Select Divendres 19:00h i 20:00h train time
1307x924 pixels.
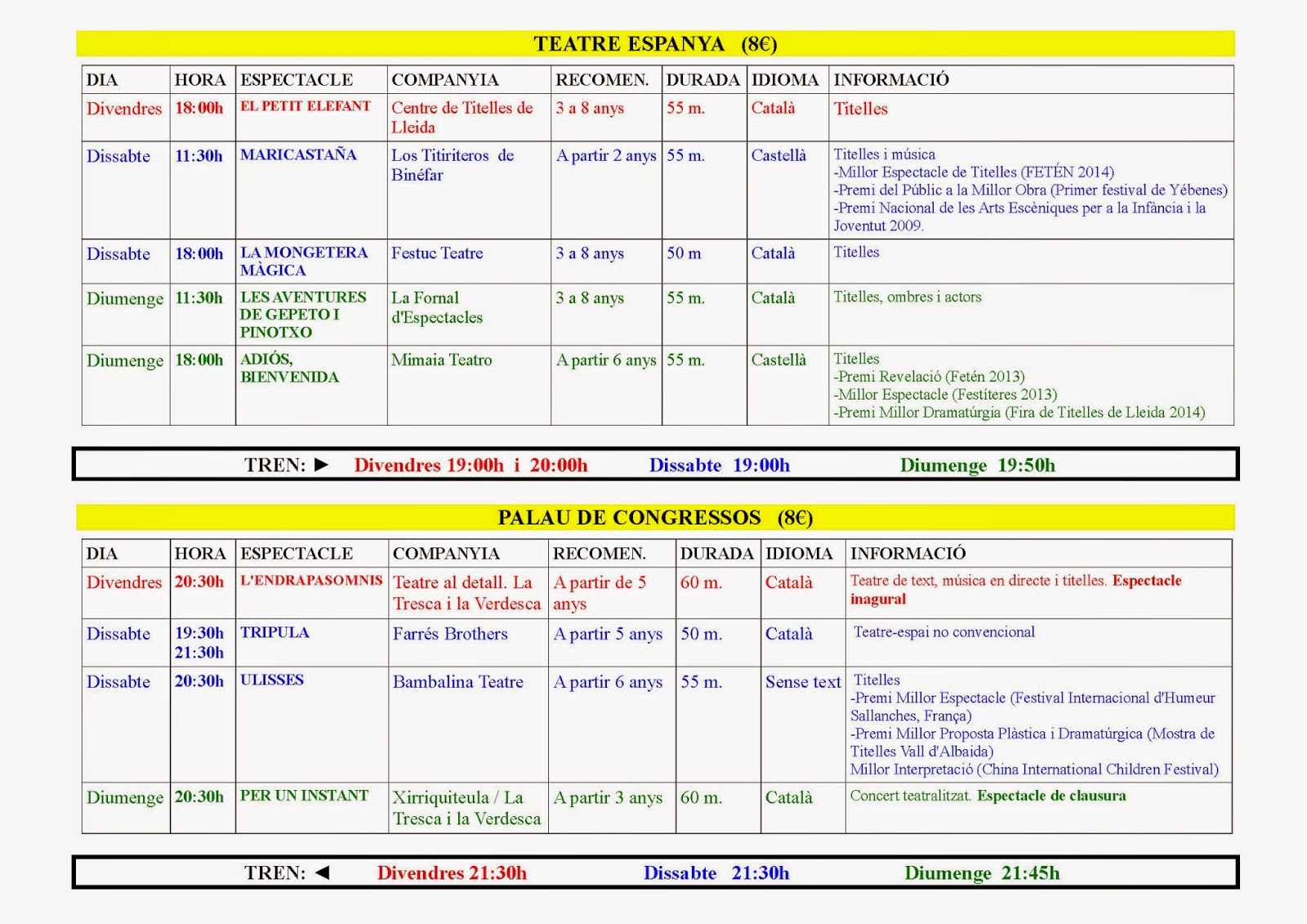(471, 465)
